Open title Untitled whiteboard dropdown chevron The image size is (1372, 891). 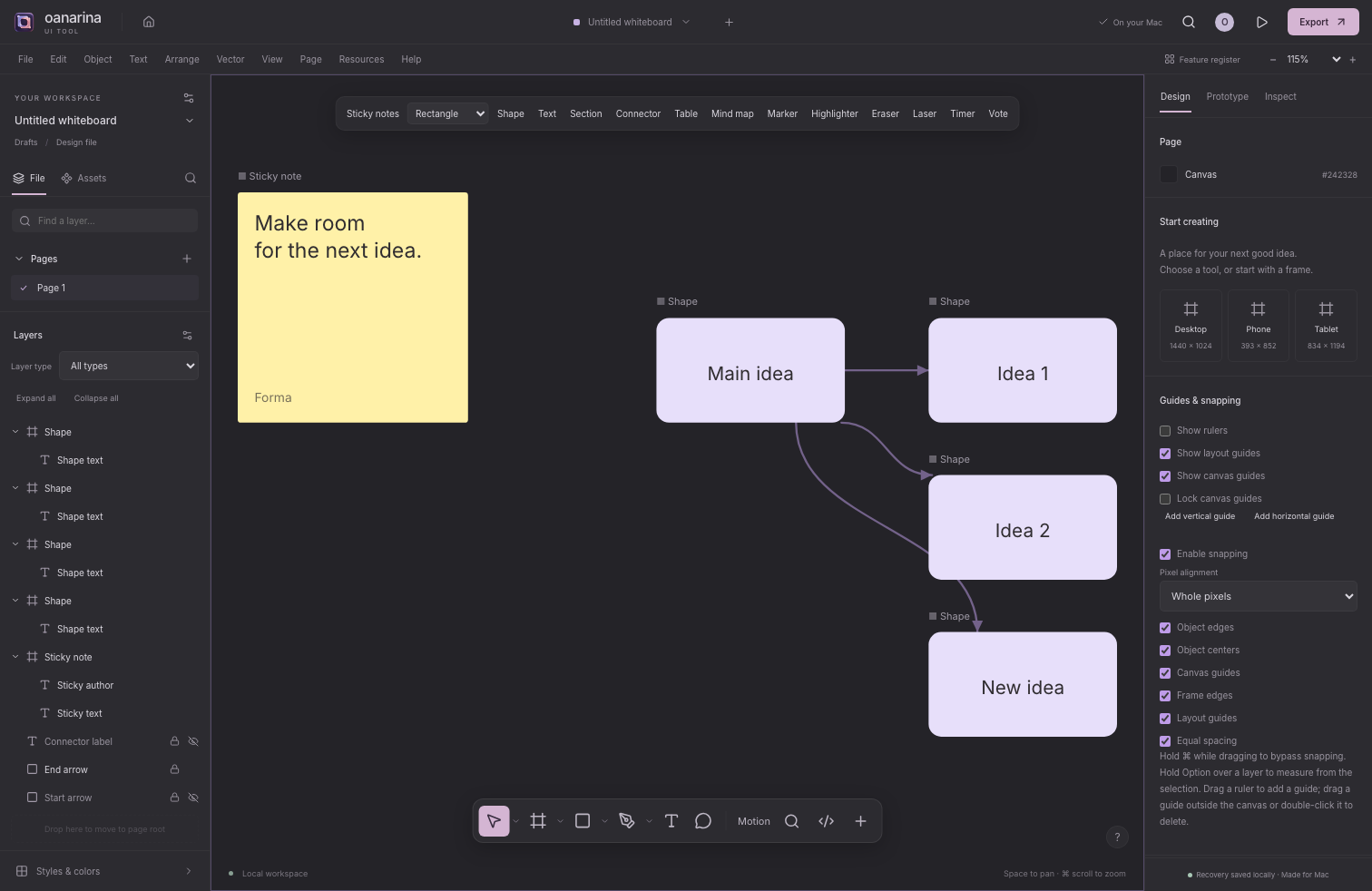tap(686, 22)
